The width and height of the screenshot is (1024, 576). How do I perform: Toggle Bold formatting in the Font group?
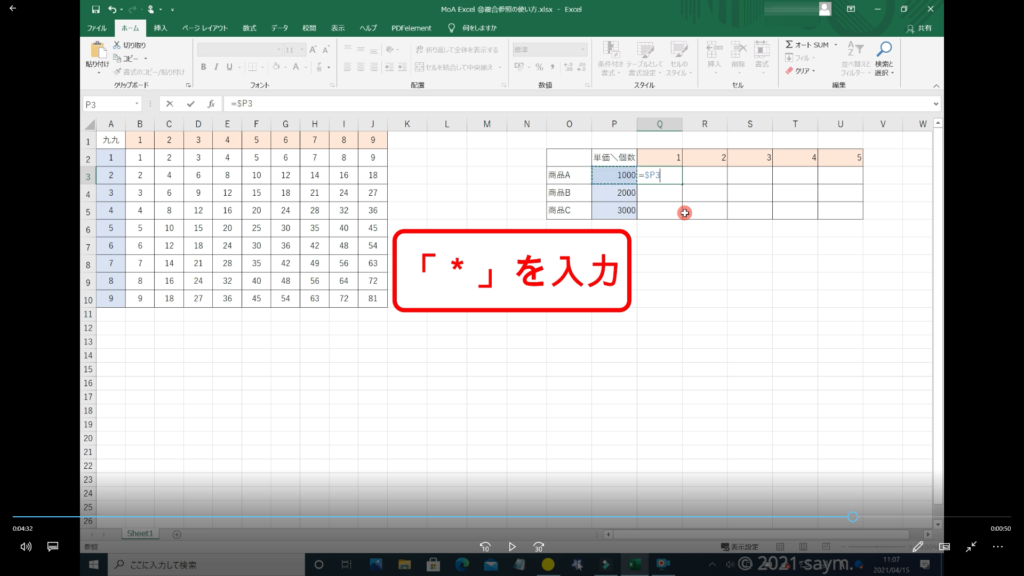[x=203, y=67]
